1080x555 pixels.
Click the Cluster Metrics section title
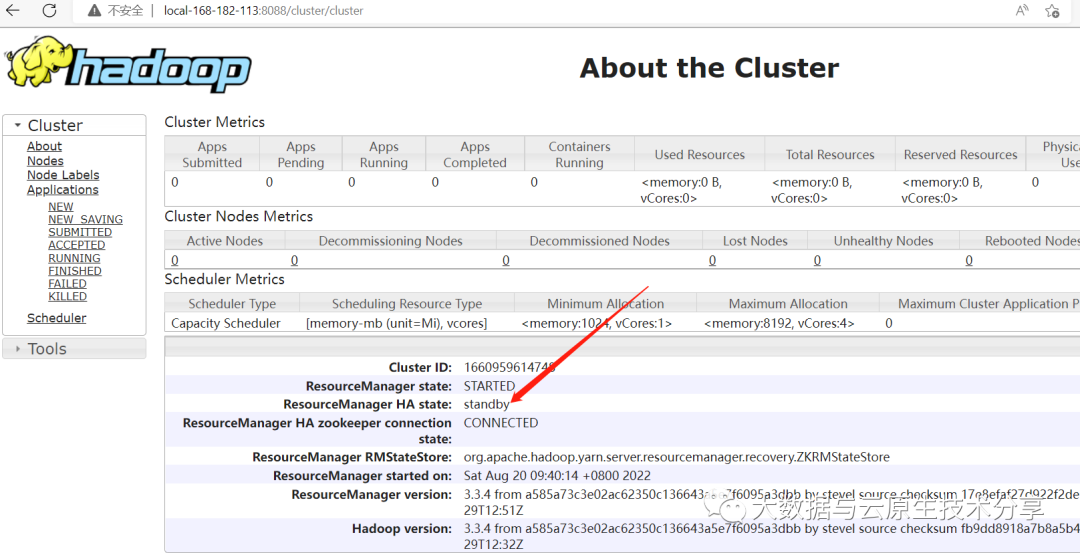214,122
